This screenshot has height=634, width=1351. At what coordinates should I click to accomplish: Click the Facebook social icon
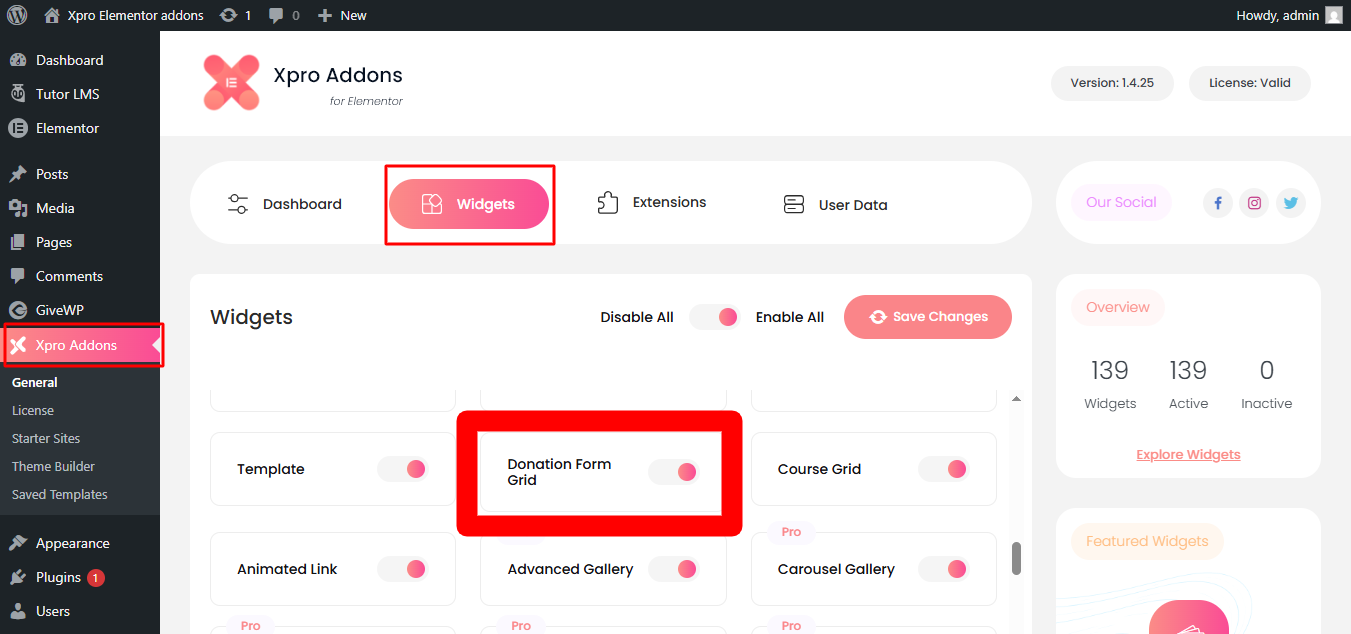[x=1218, y=203]
